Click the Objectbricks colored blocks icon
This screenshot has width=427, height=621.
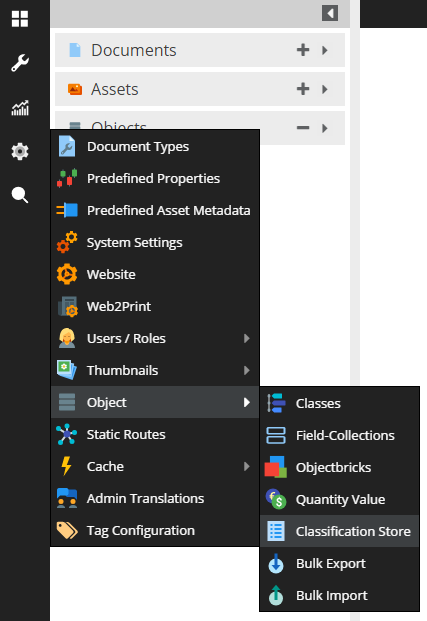276,467
